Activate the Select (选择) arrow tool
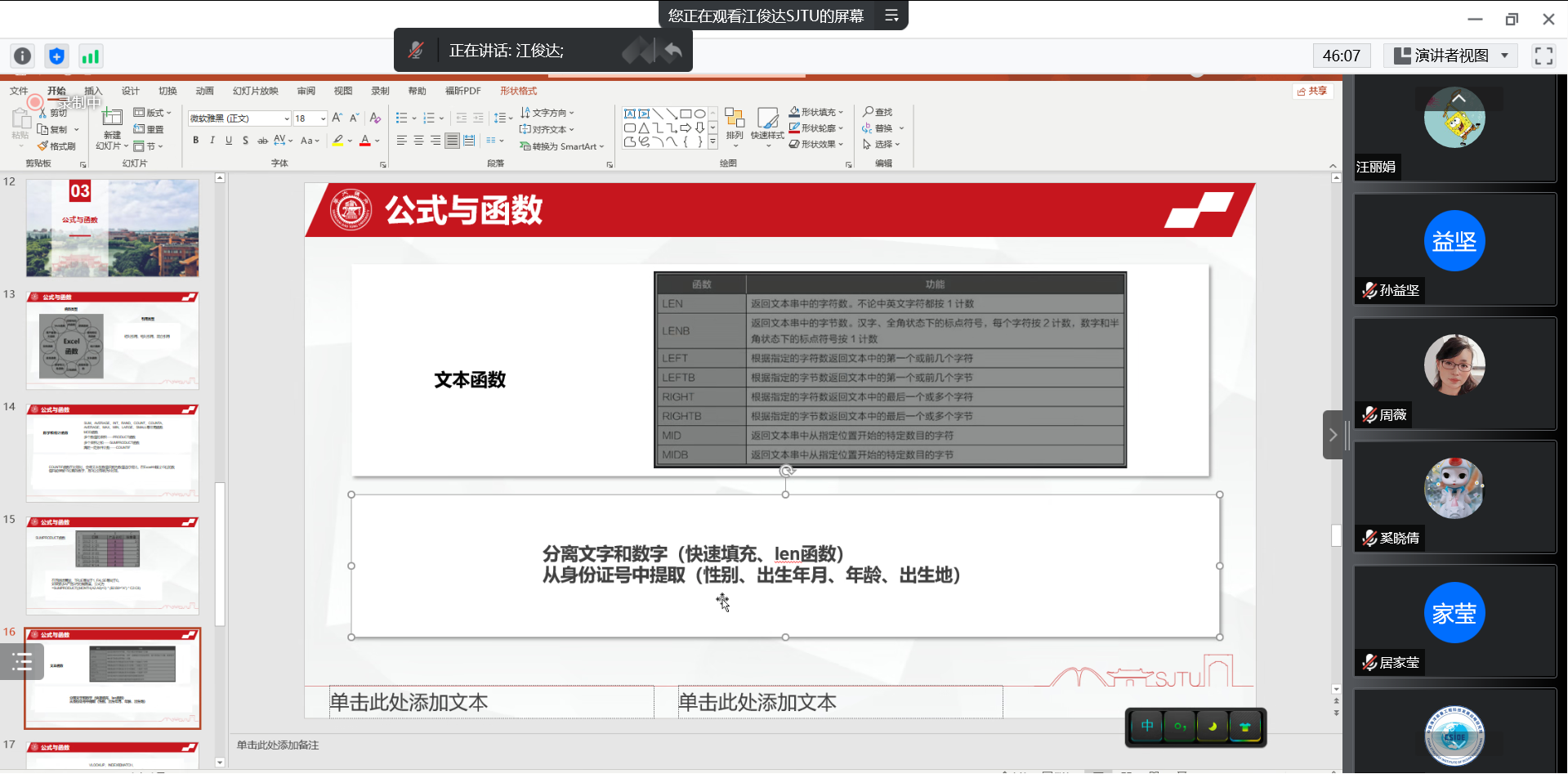1568x774 pixels. tap(881, 144)
